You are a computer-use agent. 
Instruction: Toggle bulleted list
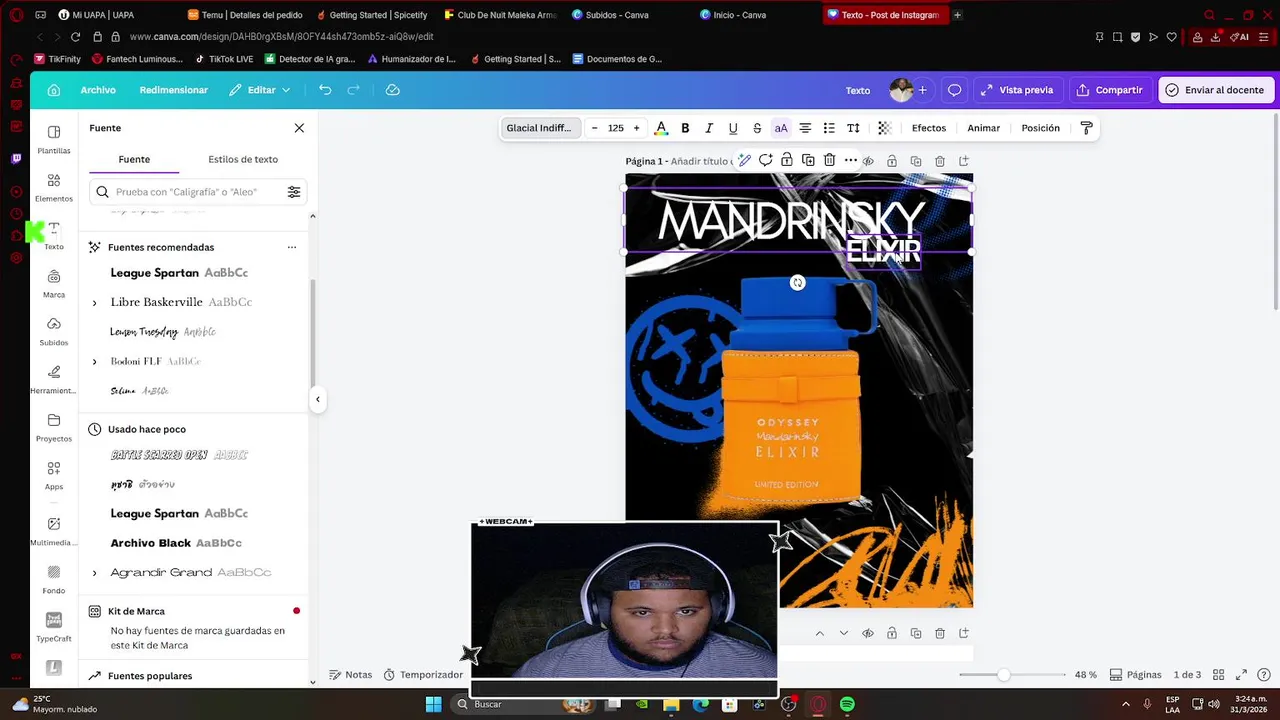pyautogui.click(x=829, y=128)
